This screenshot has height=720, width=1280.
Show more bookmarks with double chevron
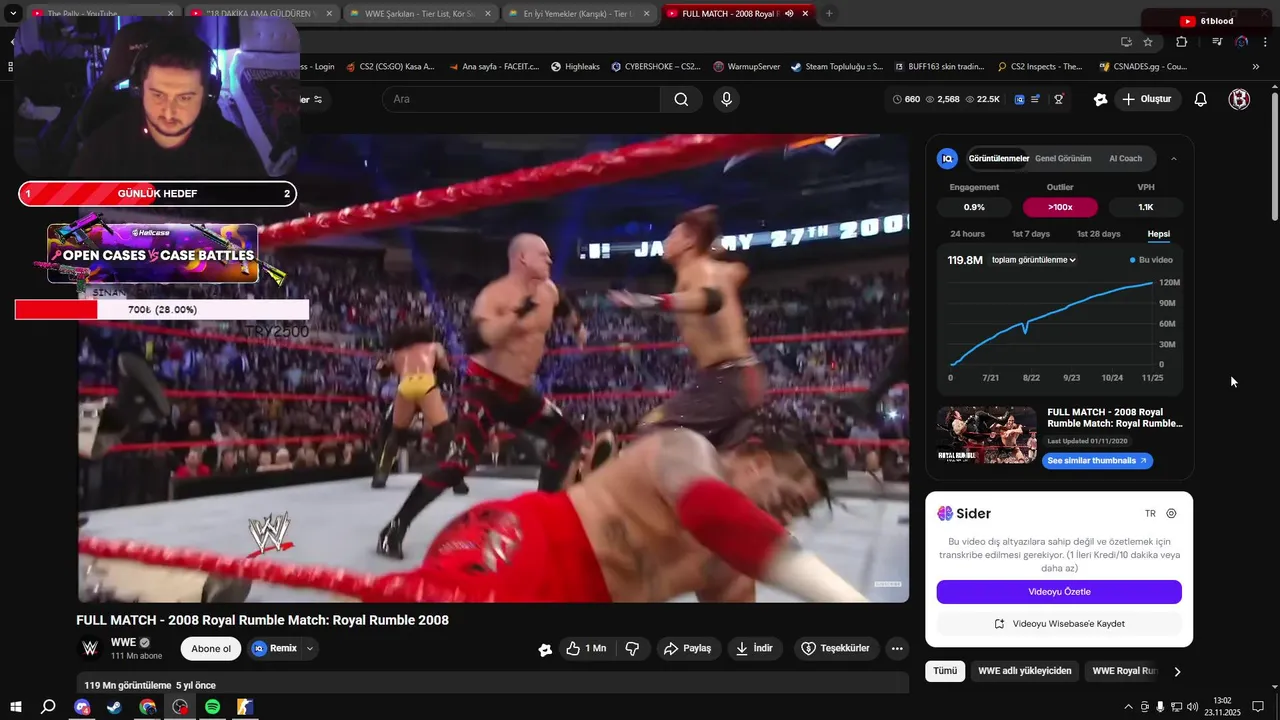pos(1256,66)
